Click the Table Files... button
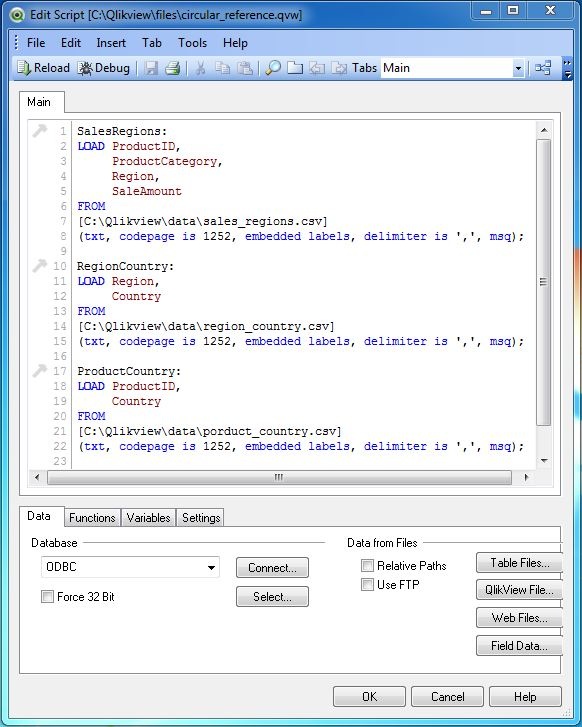 coord(519,563)
